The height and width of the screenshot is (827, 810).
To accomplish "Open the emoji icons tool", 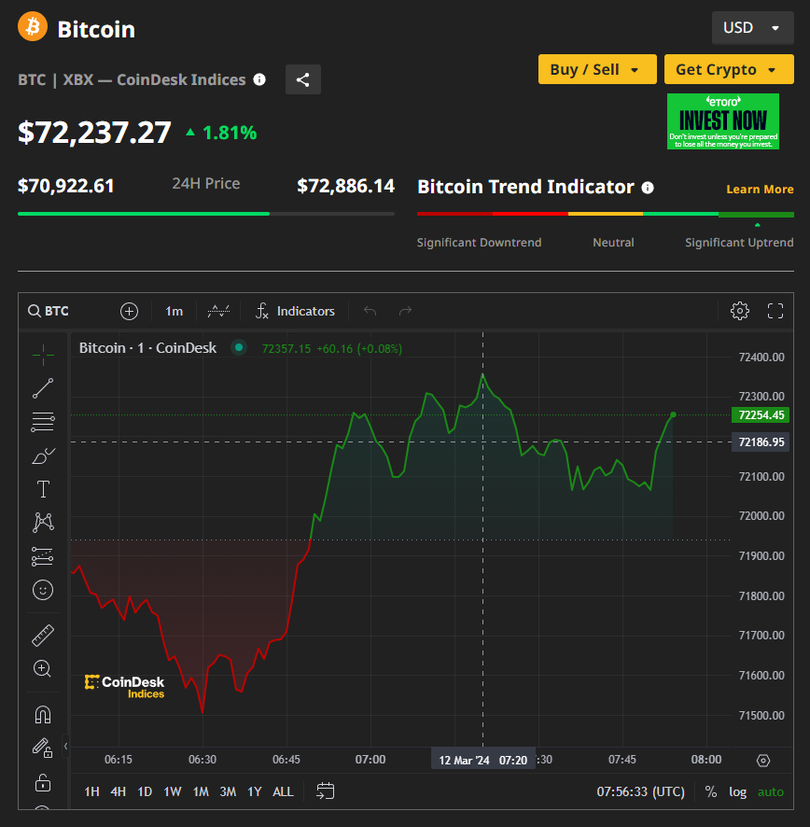I will (x=43, y=590).
